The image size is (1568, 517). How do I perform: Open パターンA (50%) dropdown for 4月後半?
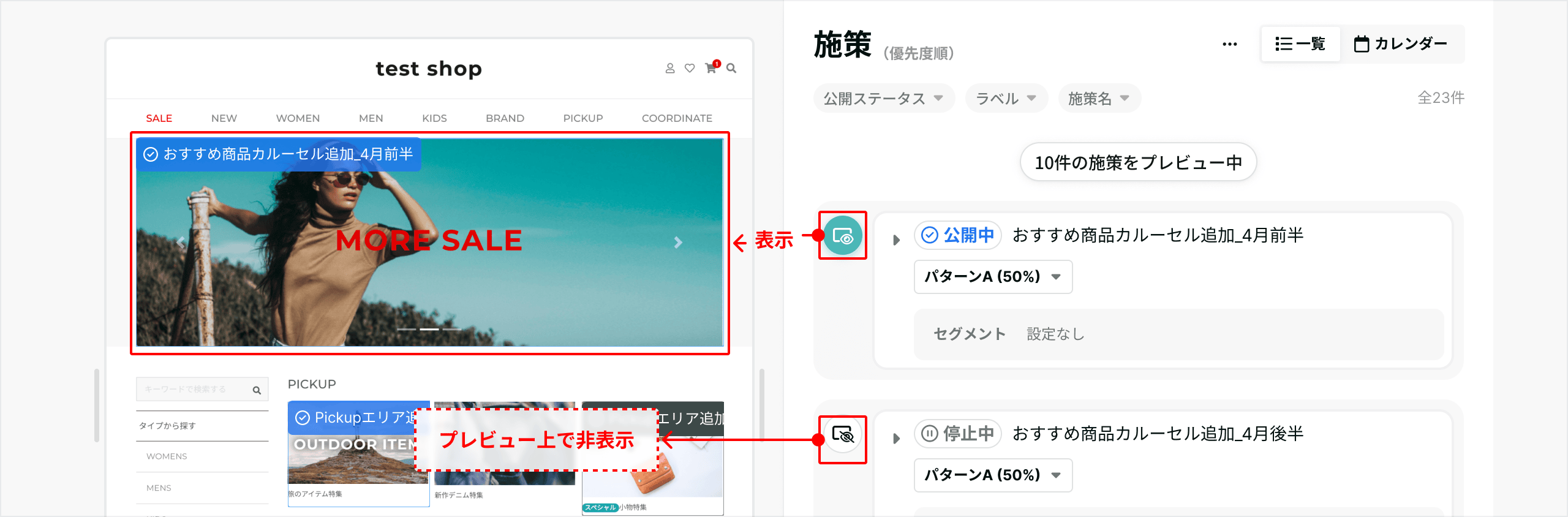[x=993, y=475]
